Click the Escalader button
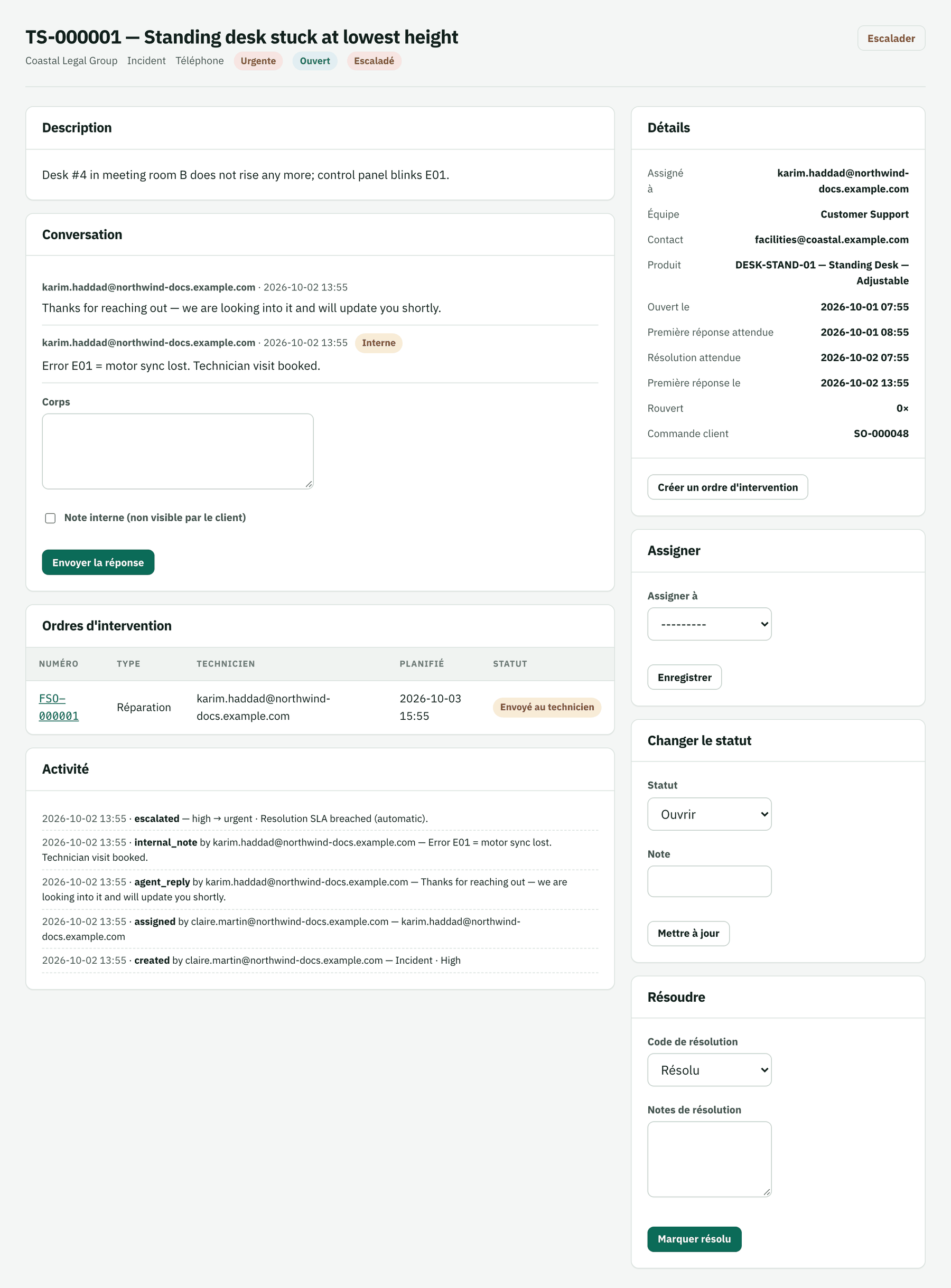 click(x=891, y=38)
